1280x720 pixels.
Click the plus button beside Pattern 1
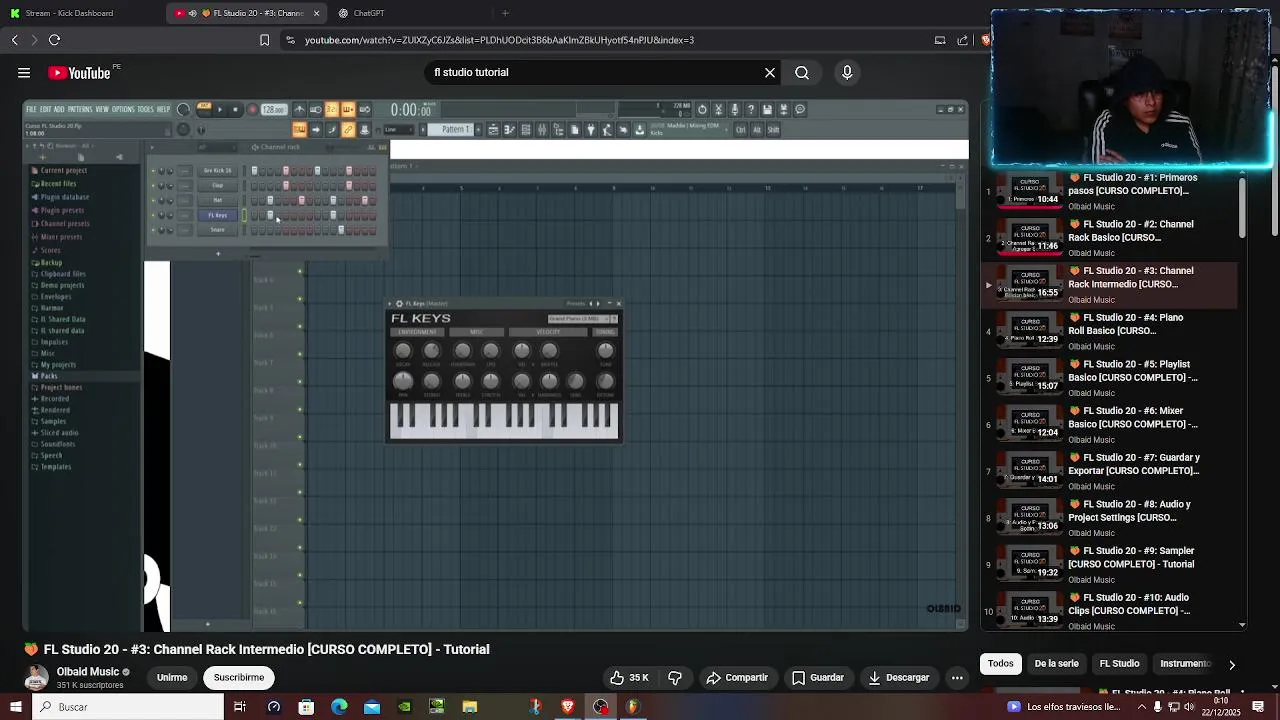[x=478, y=129]
